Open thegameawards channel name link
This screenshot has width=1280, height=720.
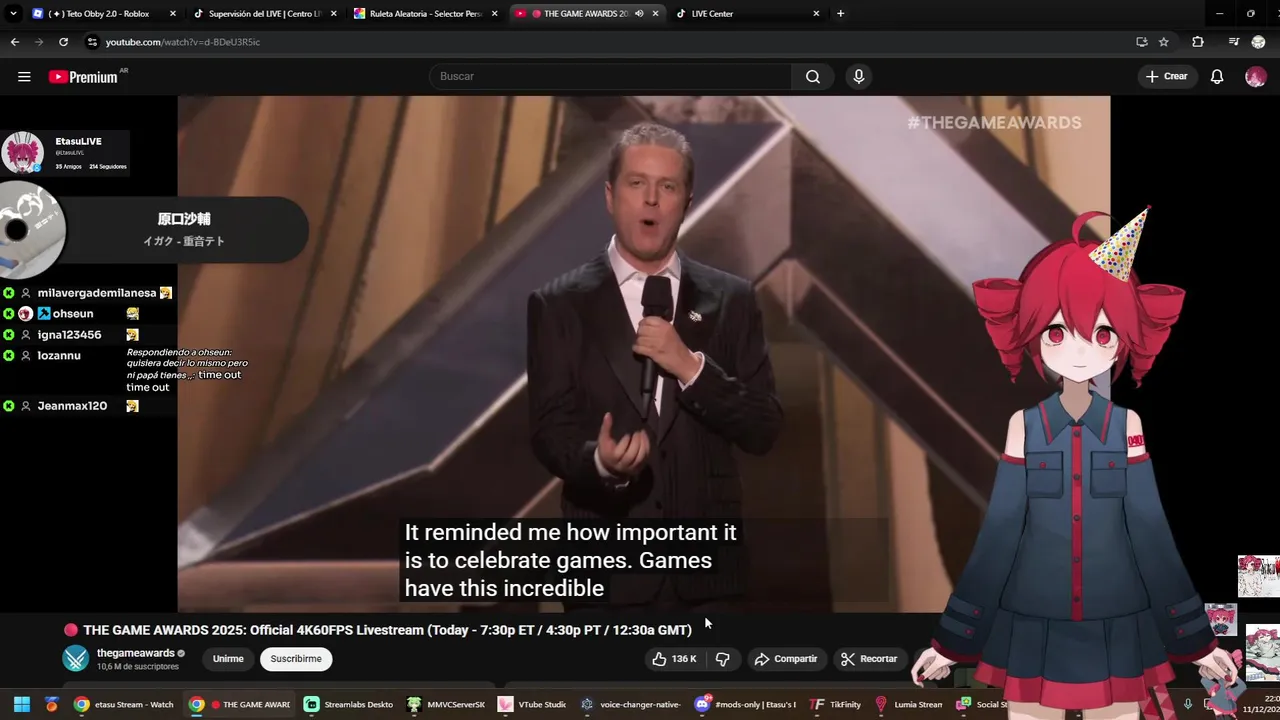click(x=135, y=653)
